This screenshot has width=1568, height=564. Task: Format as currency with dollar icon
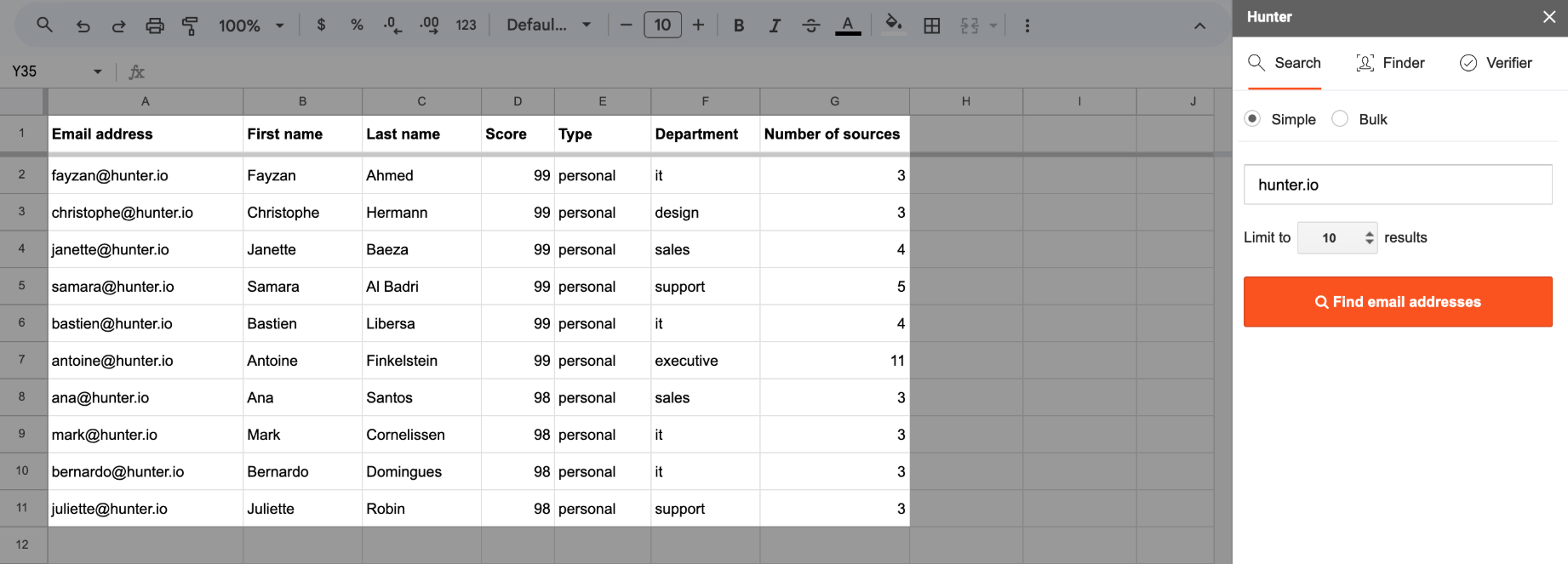pos(321,26)
